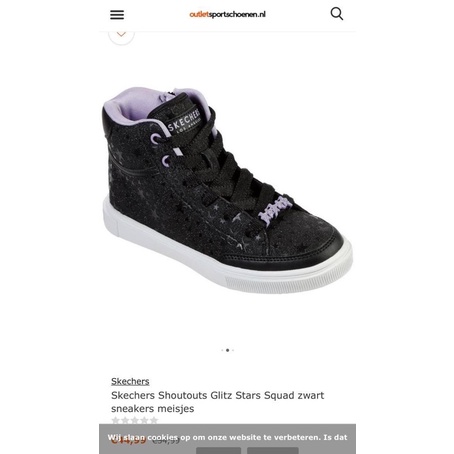Rate the product with the third star
Viewport: 454px width, 454px height.
pyautogui.click(x=135, y=421)
